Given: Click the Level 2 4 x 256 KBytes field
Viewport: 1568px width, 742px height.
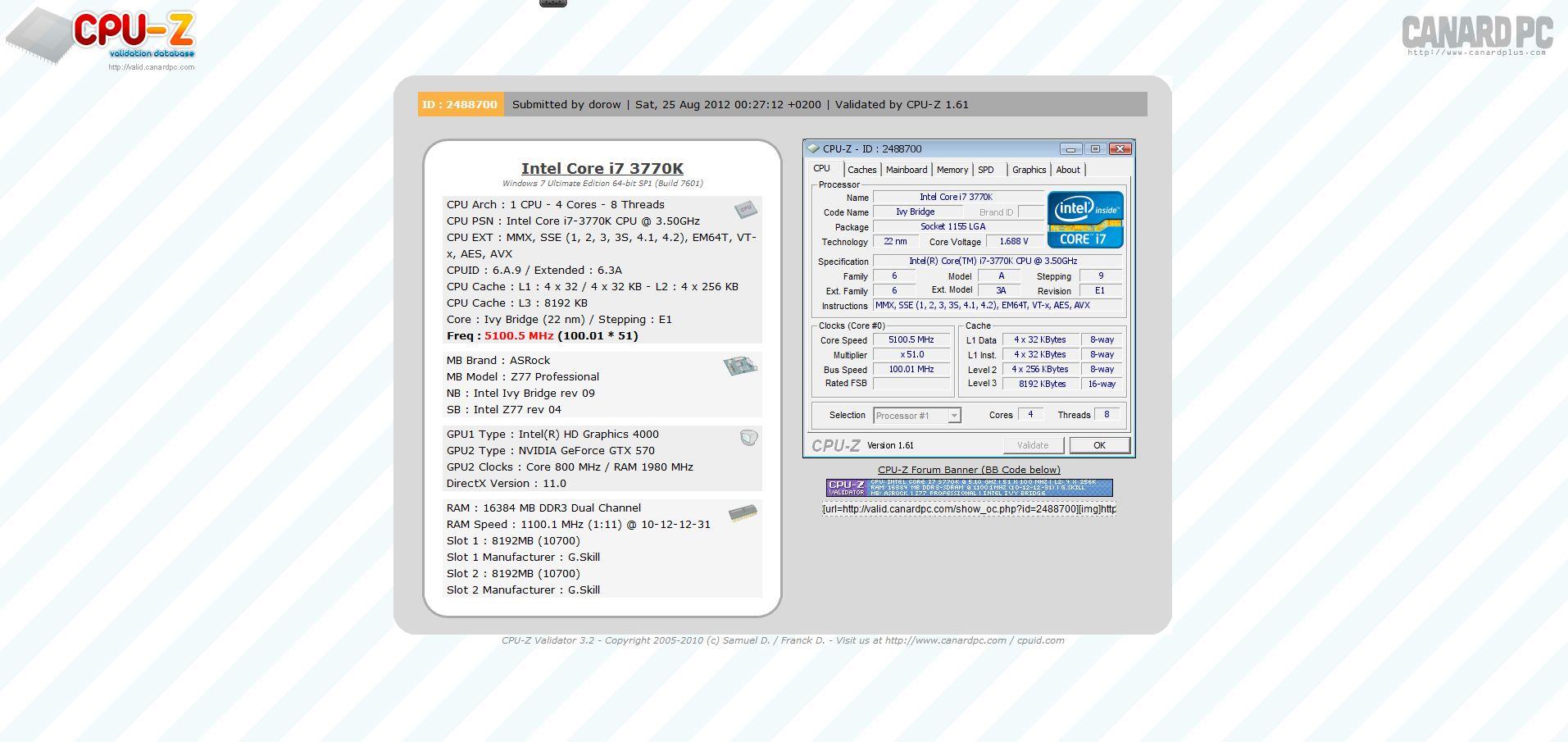Looking at the screenshot, I should click(1040, 369).
